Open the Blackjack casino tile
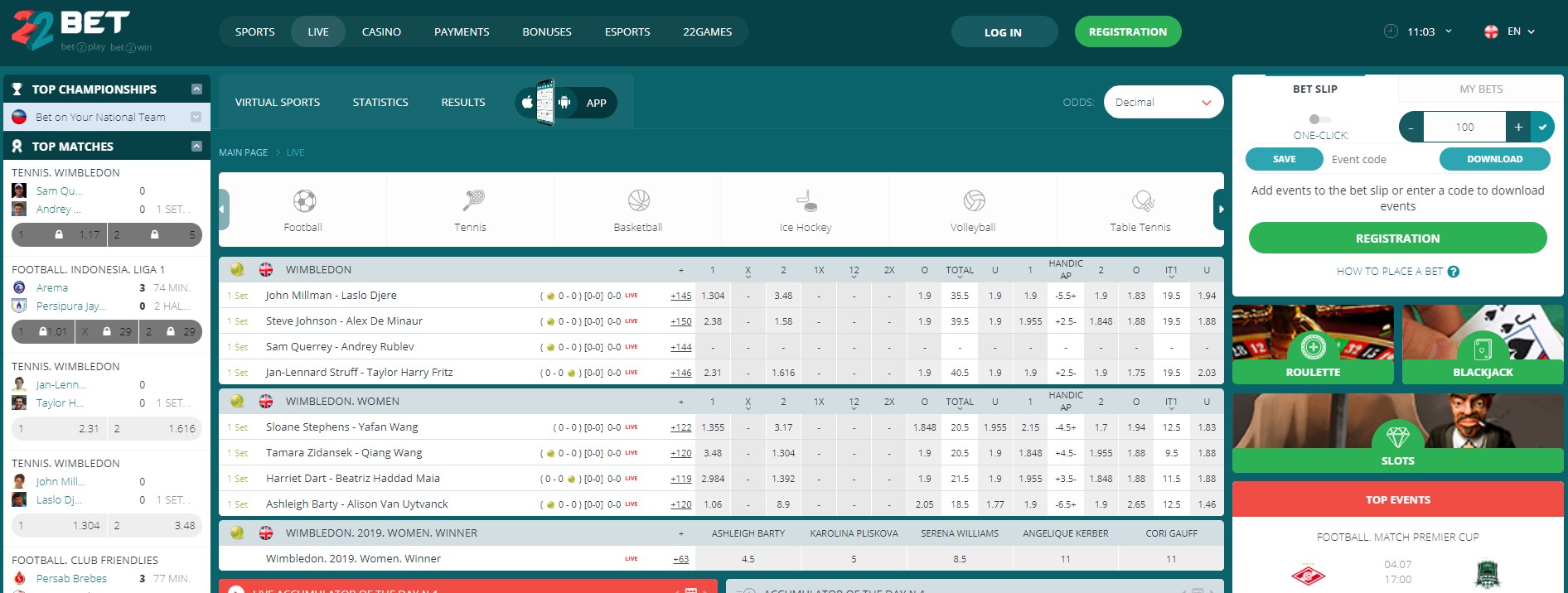The height and width of the screenshot is (593, 1568). (1483, 345)
